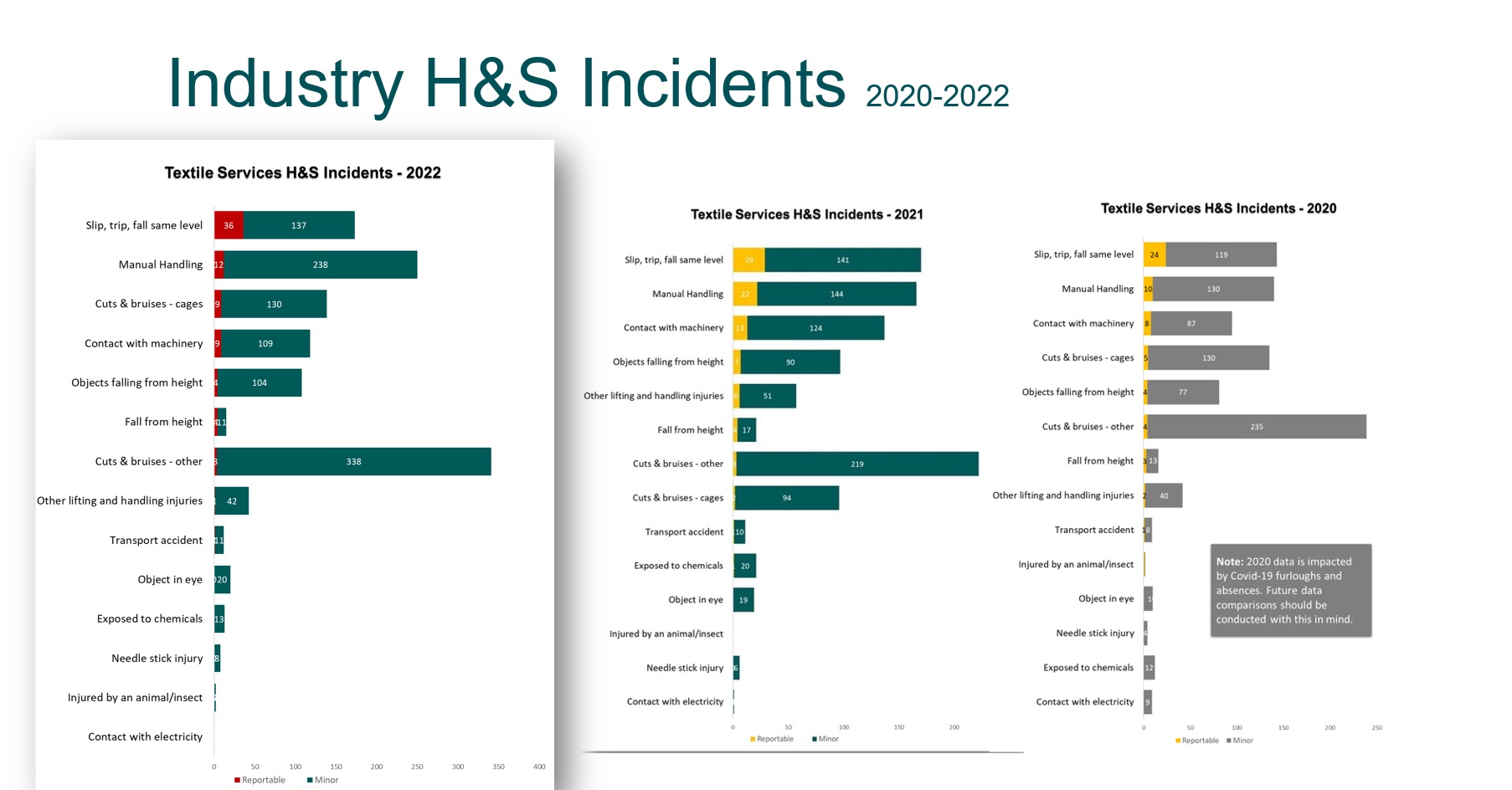Select the Covid-19 note box in 2020 chart
The image size is (1512, 790).
coord(1291,591)
